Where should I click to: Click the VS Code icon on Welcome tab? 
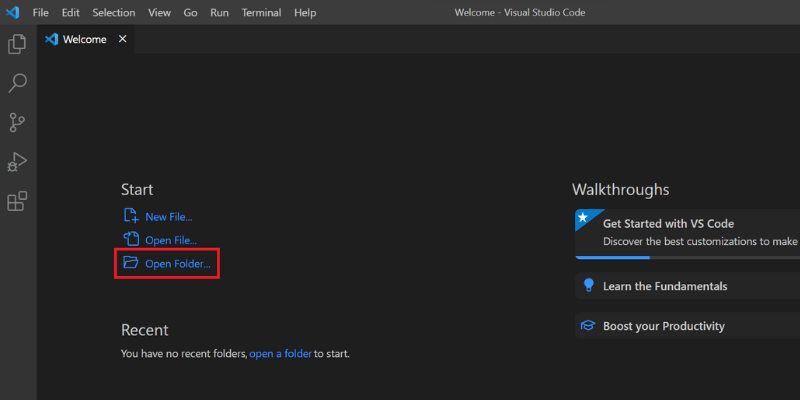[x=52, y=39]
